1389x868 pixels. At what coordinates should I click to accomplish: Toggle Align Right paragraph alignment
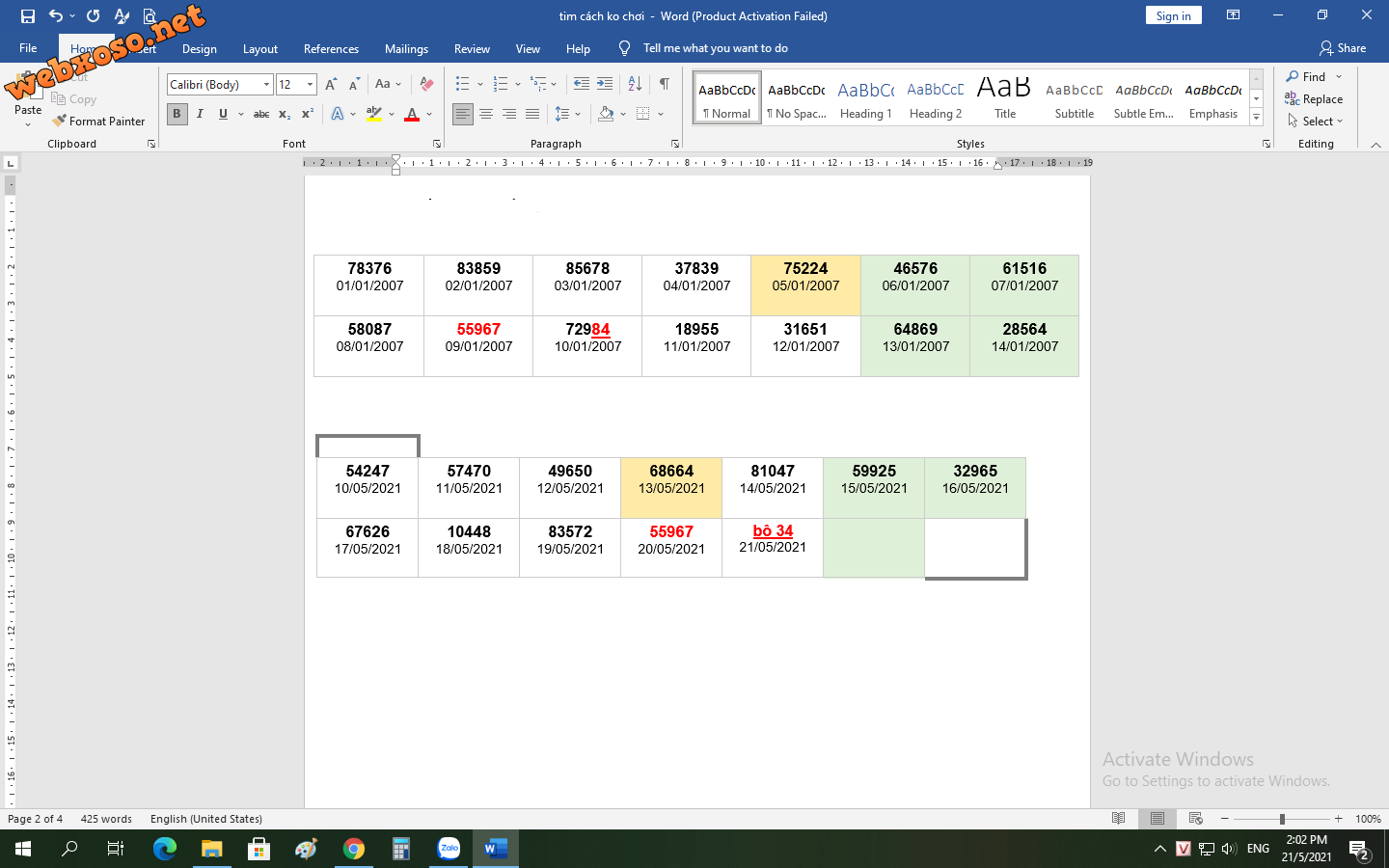[x=509, y=114]
